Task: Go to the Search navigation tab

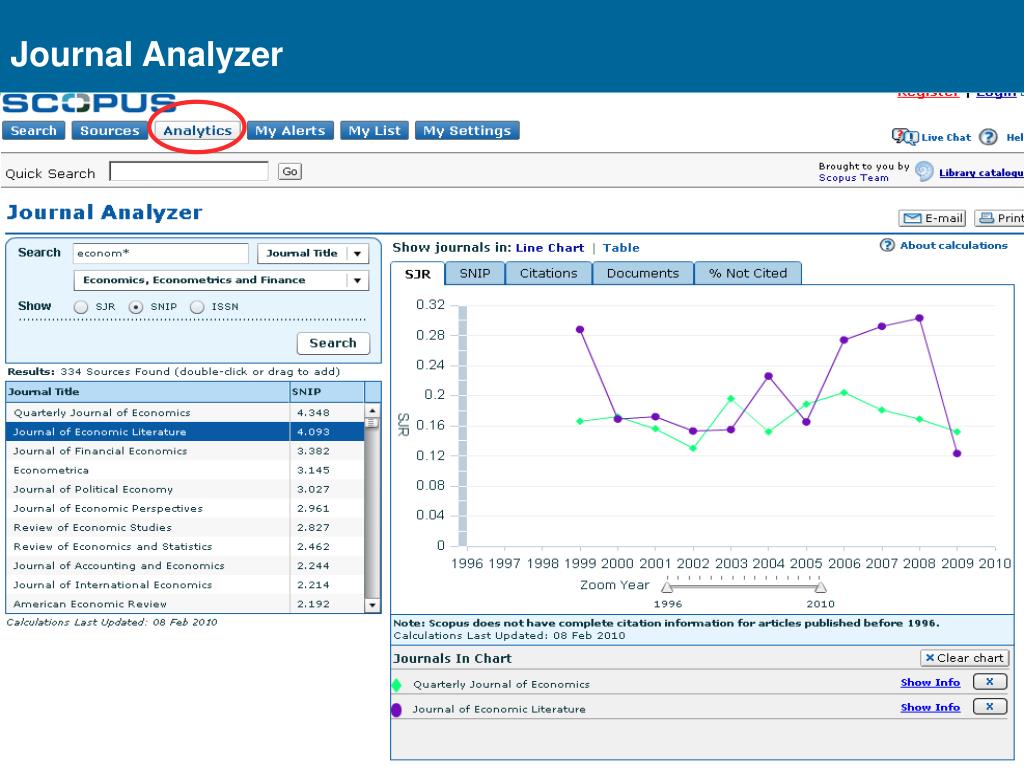Action: click(34, 131)
